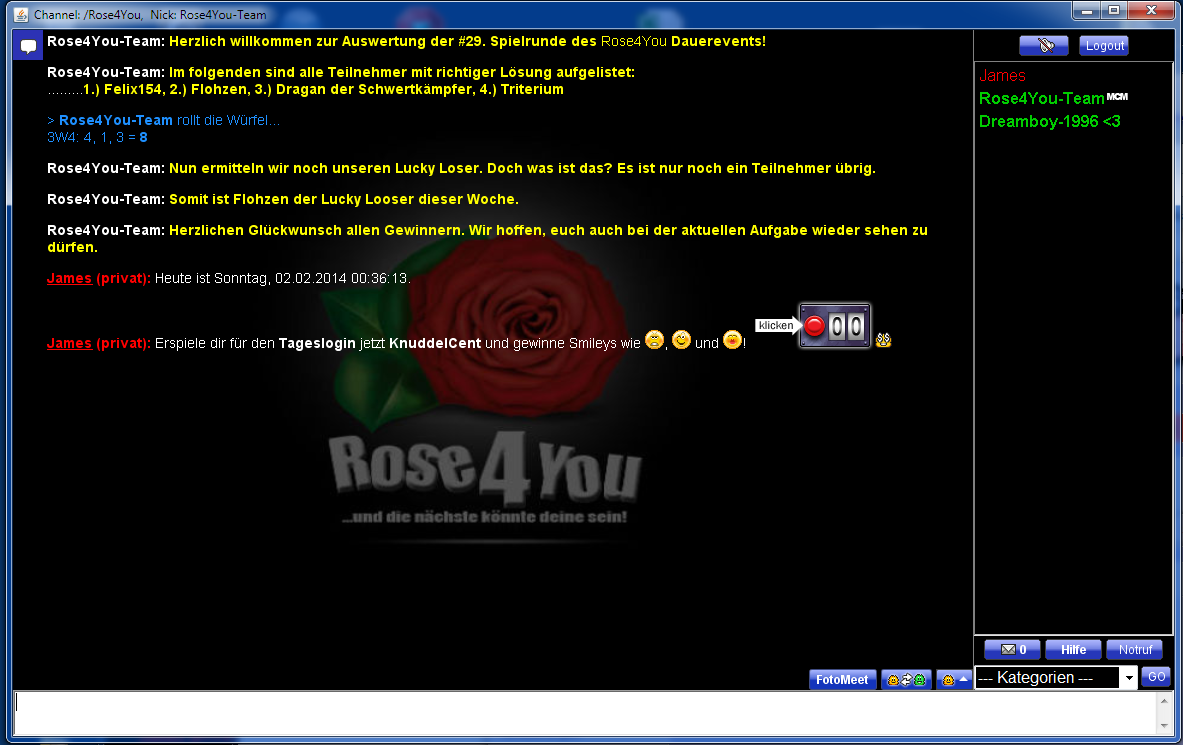
Task: Click the dropdown arrow of the Kategorien box
Action: pos(1129,678)
